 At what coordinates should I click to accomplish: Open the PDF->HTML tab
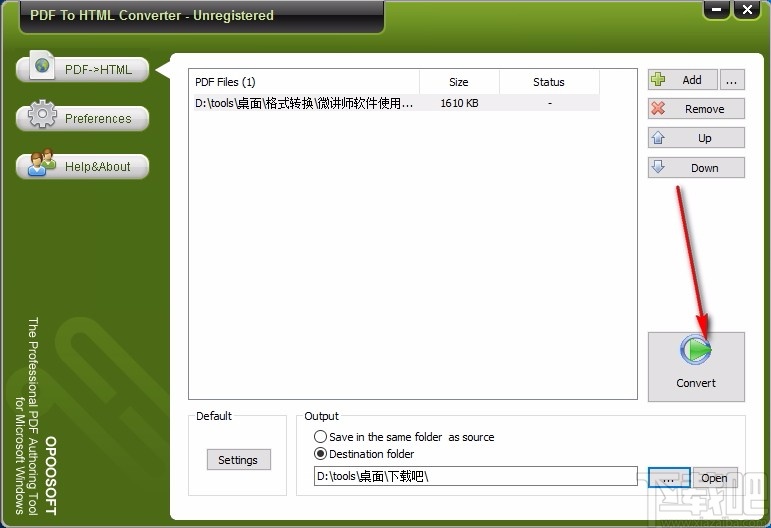pos(83,69)
